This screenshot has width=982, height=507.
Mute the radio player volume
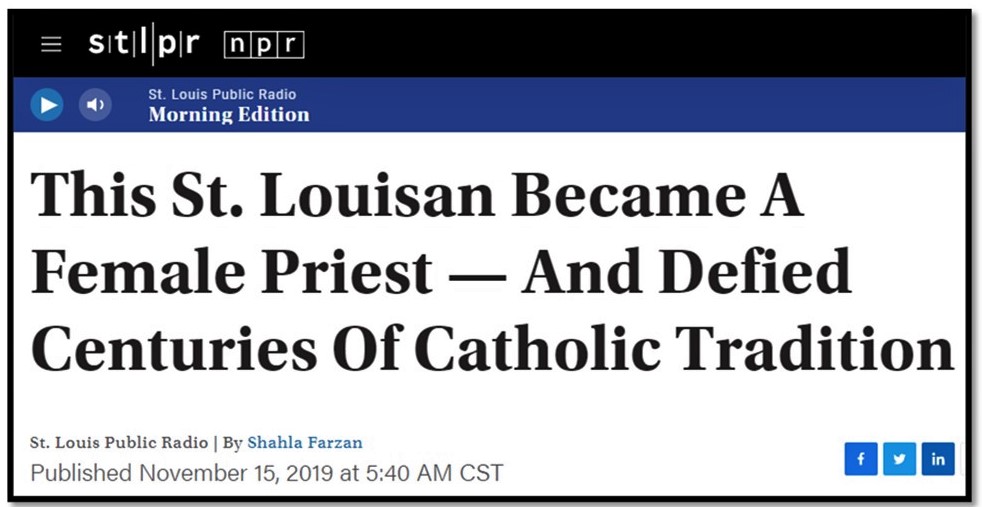[x=95, y=104]
